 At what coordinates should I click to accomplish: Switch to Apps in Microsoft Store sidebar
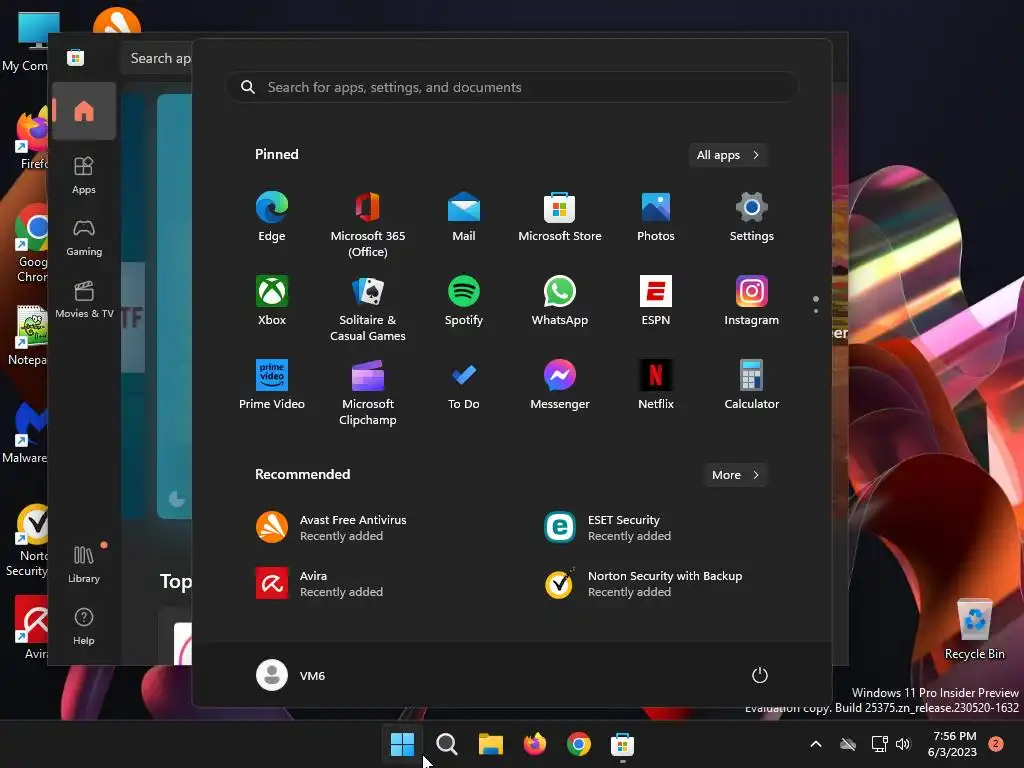[x=84, y=176]
